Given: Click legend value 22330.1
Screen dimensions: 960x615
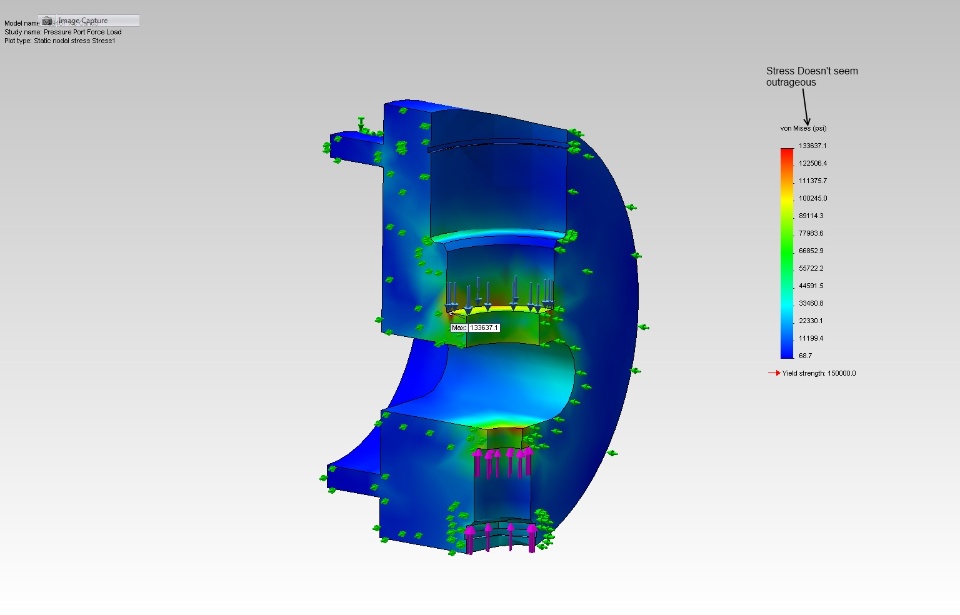Looking at the screenshot, I should [x=811, y=321].
